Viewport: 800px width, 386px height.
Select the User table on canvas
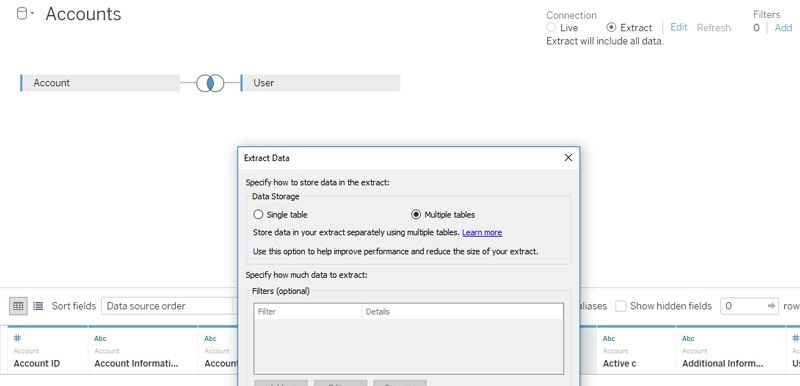320,83
